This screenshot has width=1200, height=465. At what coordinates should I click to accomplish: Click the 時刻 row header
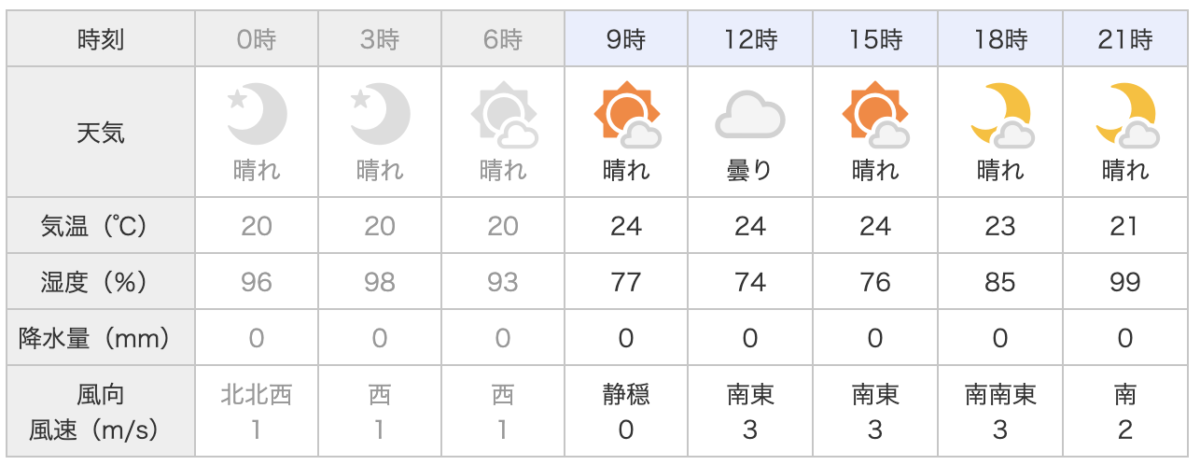coord(101,41)
